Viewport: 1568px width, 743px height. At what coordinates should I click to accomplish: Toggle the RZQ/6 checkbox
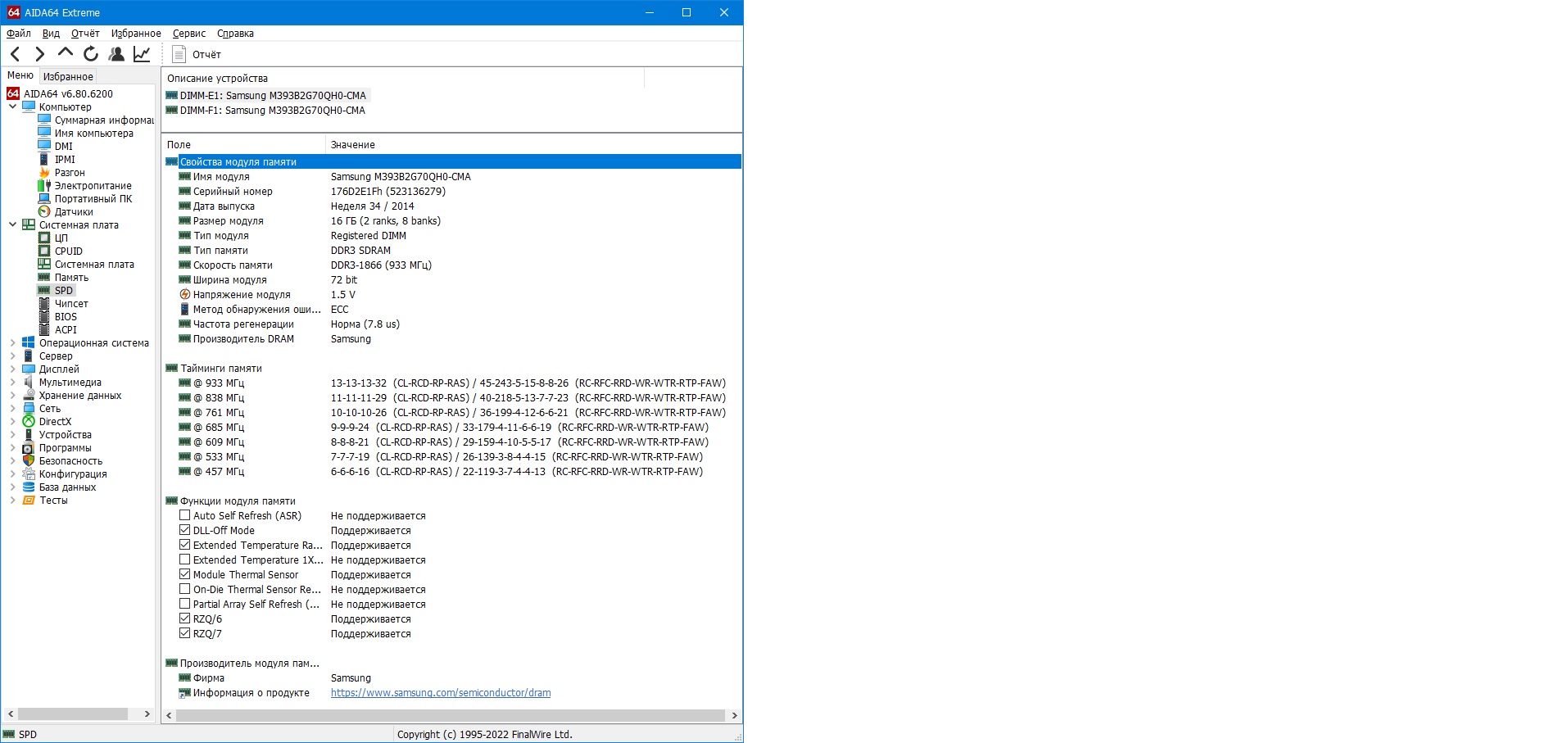tap(184, 618)
